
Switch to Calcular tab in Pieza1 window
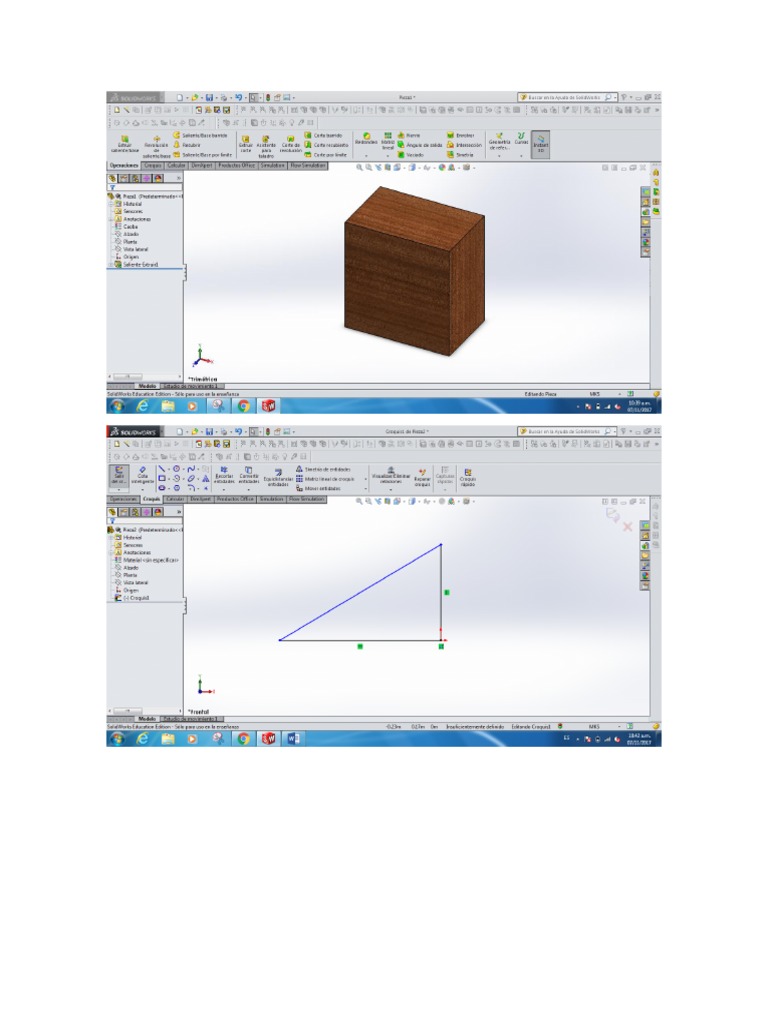tap(176, 166)
